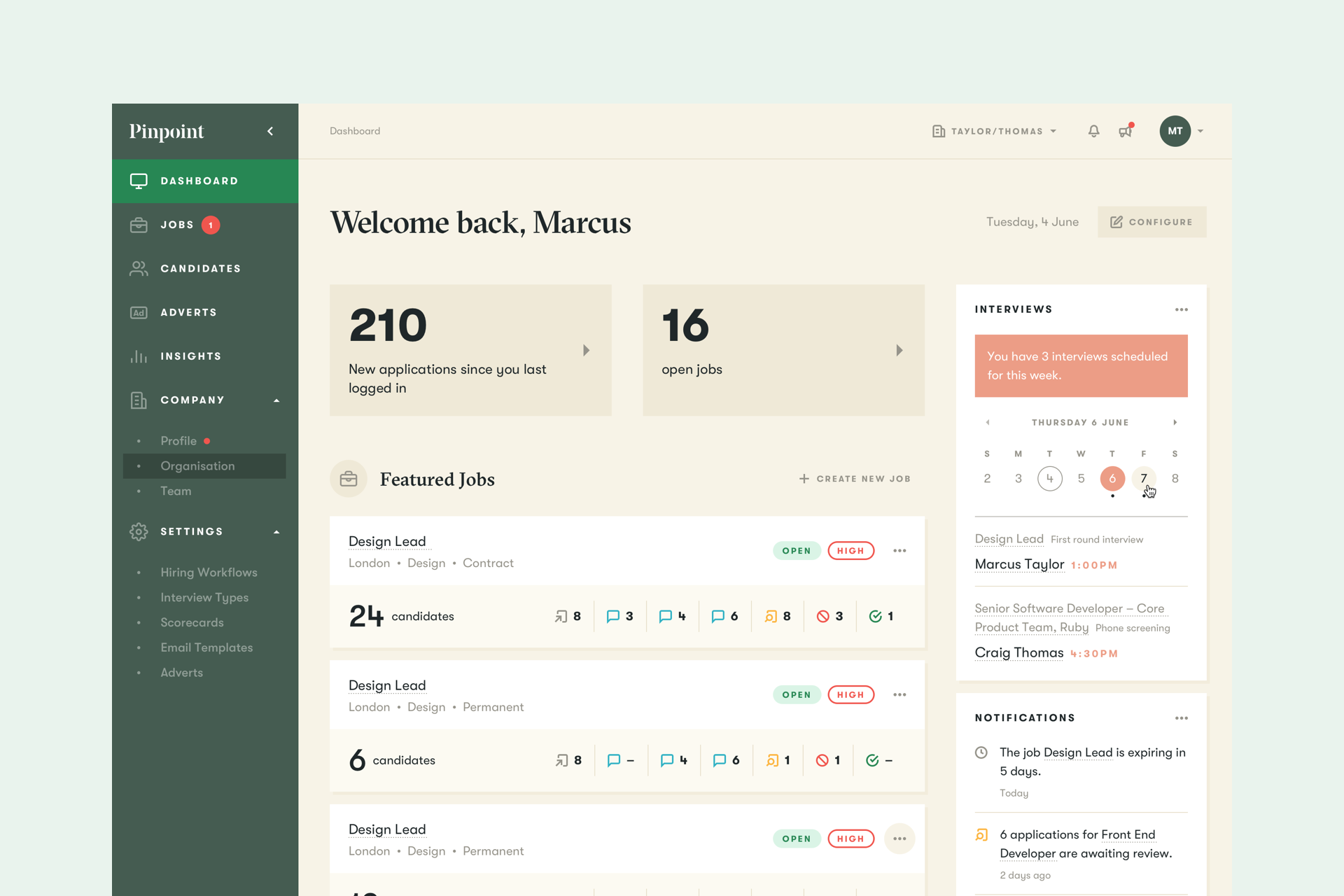Collapse the Company section in sidebar
Screen dimensions: 1344x896
276,400
